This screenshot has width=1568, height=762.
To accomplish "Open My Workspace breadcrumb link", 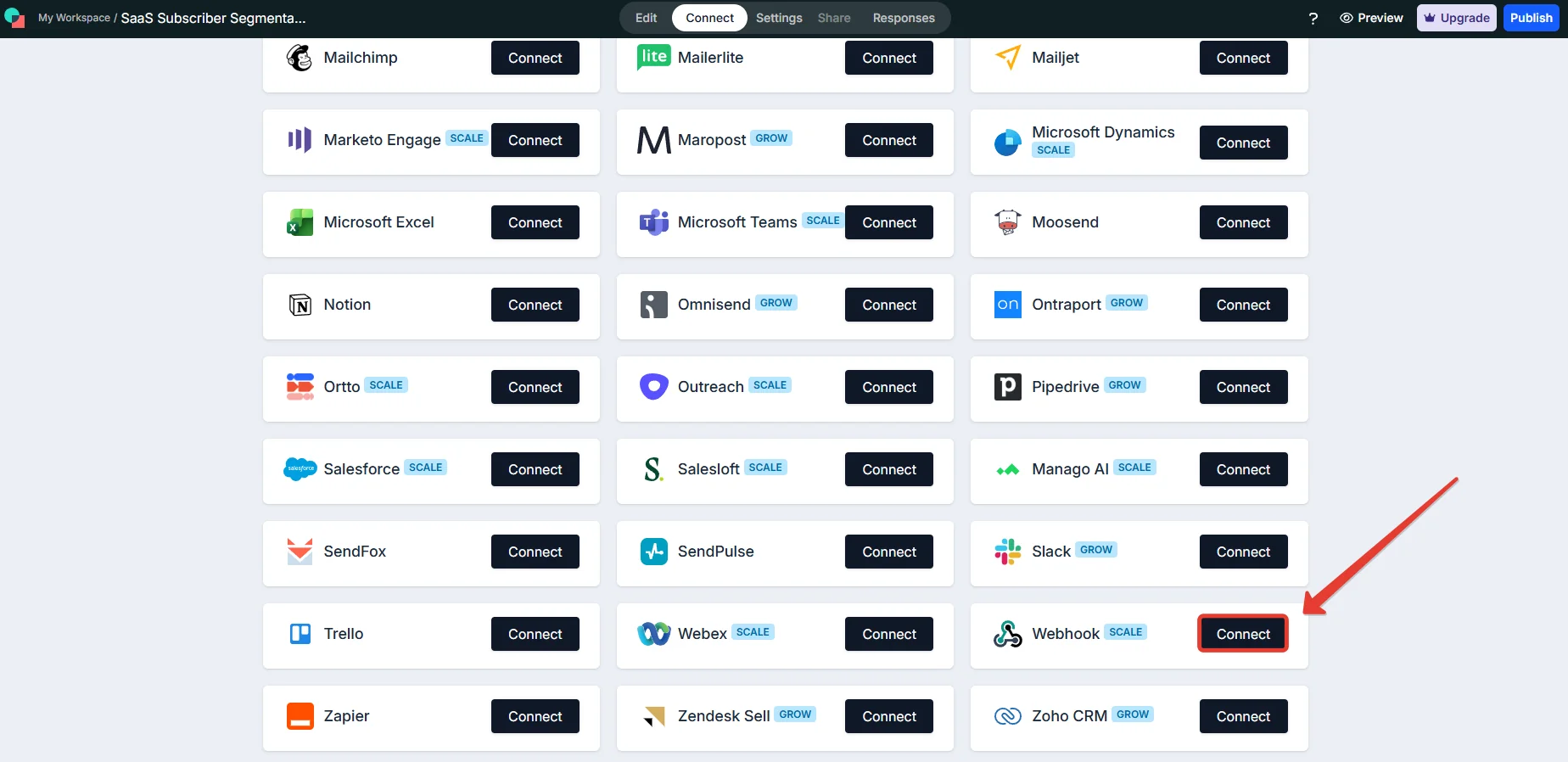I will (74, 18).
